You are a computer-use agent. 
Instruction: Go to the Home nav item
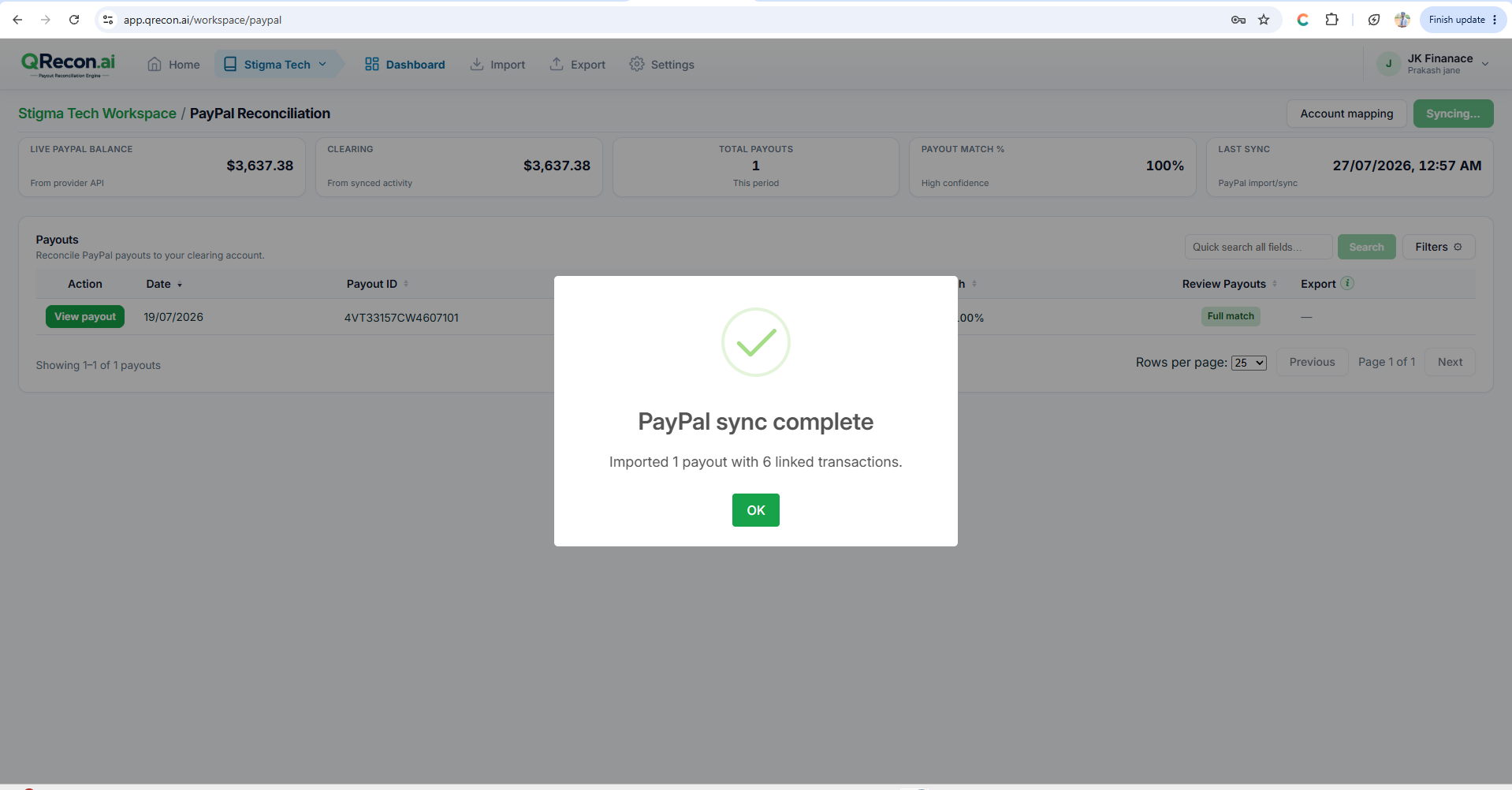tap(173, 65)
